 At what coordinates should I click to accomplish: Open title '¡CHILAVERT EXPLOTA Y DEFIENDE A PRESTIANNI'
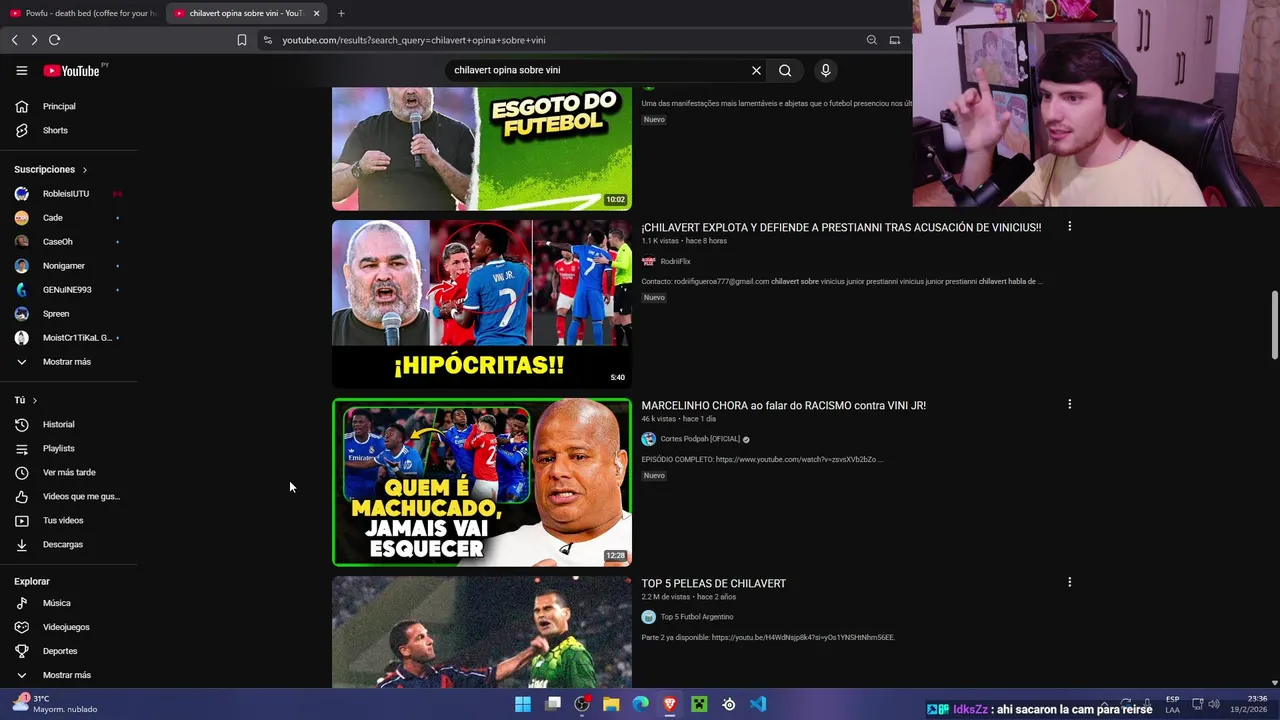tap(841, 228)
